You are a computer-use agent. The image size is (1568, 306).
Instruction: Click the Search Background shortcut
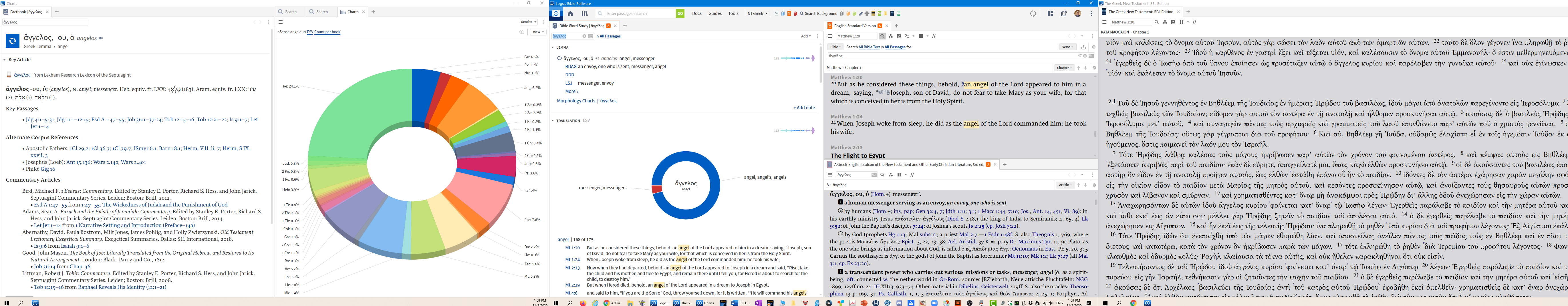pyautogui.click(x=819, y=13)
